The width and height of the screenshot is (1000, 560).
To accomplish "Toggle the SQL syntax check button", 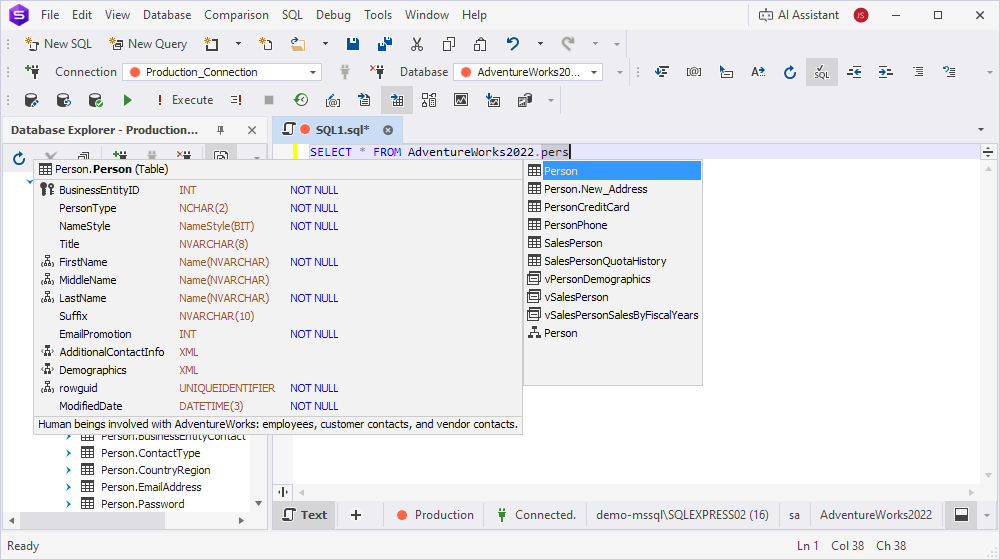I will click(821, 72).
